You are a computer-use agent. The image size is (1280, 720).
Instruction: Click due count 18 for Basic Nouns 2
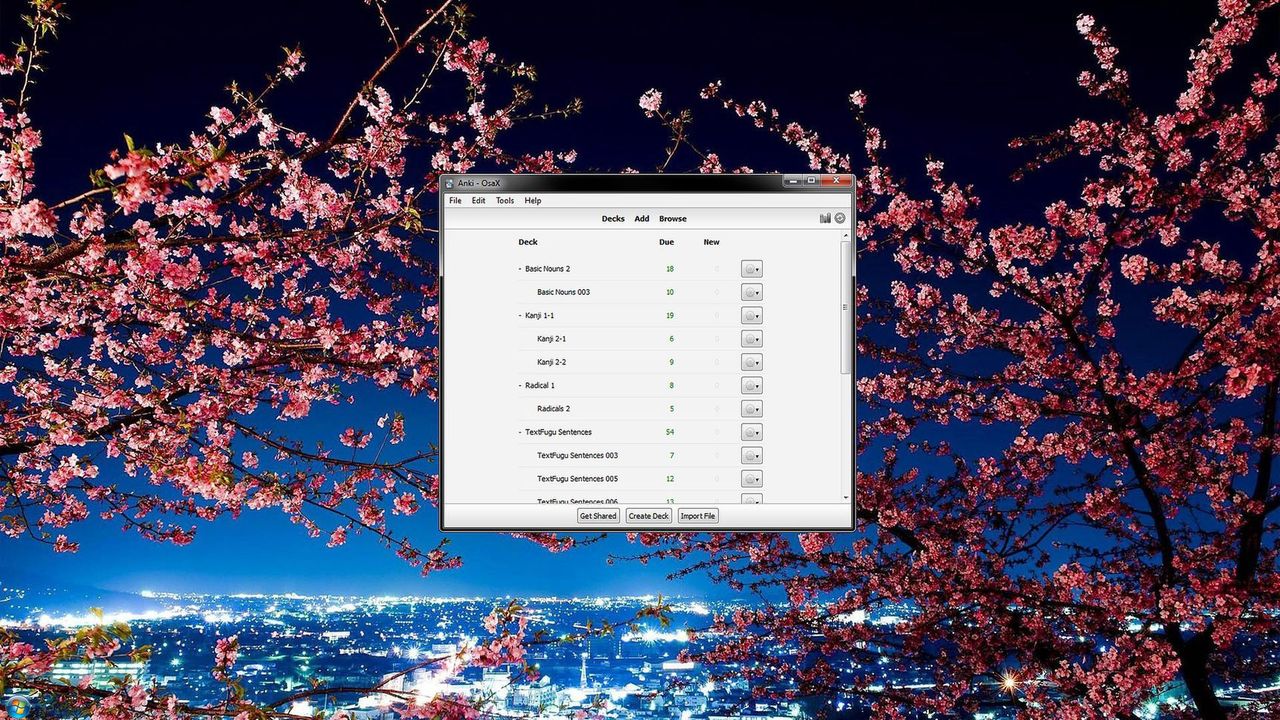(x=670, y=269)
